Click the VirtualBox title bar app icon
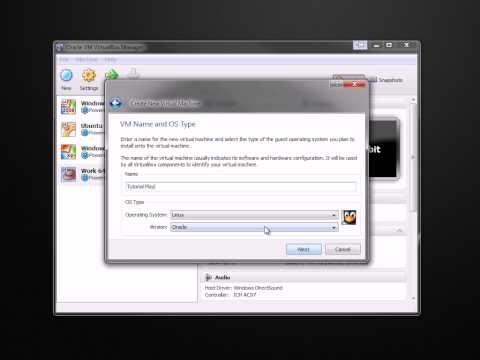 tap(60, 47)
